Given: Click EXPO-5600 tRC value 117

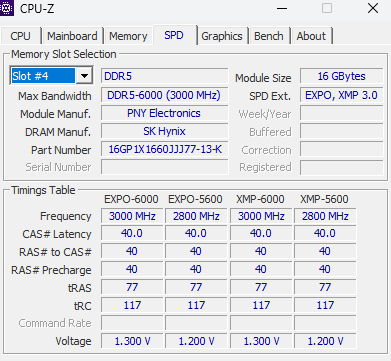Looking at the screenshot, I should coord(196,305).
